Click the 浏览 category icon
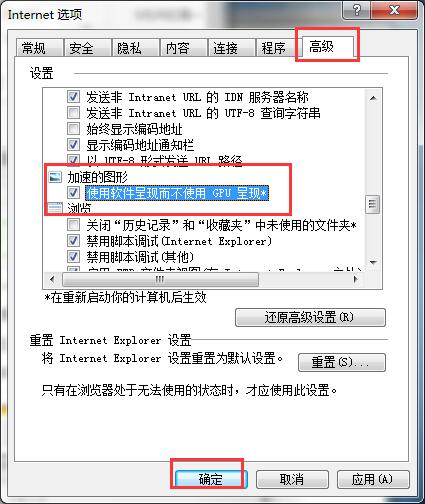Image resolution: width=425 pixels, height=504 pixels. coord(55,208)
